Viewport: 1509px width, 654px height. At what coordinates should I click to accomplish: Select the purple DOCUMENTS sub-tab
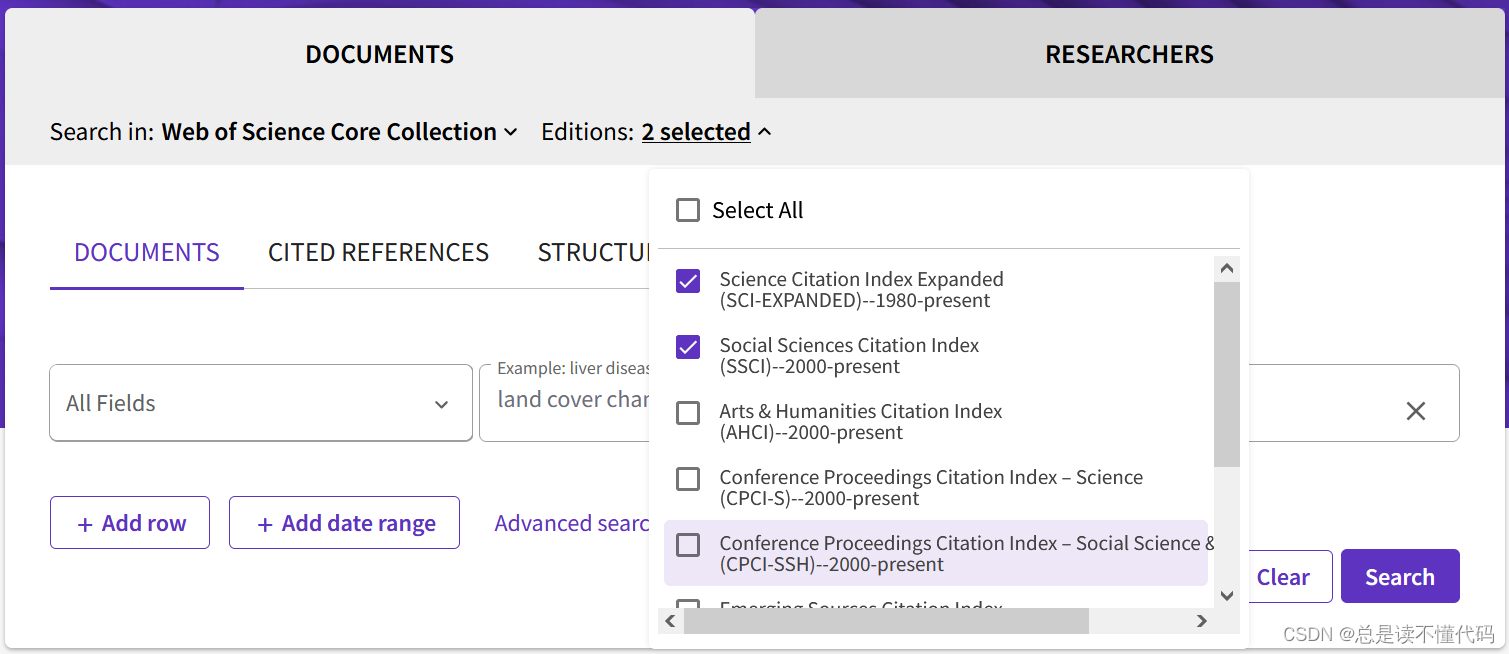(147, 253)
